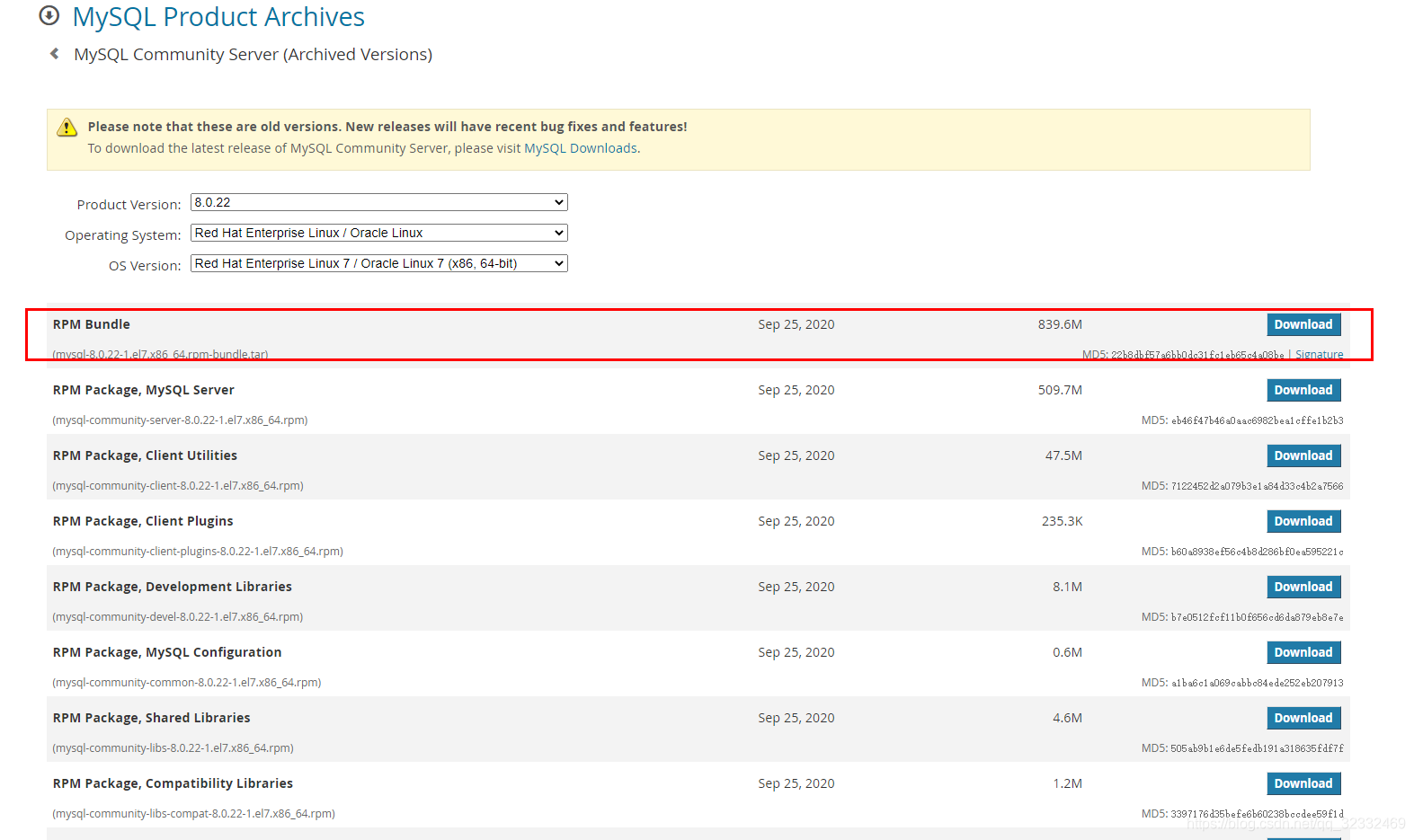Screen dimensions: 1414x840
Task: Download RPM Package, Development Libraries
Action: pos(1303,587)
